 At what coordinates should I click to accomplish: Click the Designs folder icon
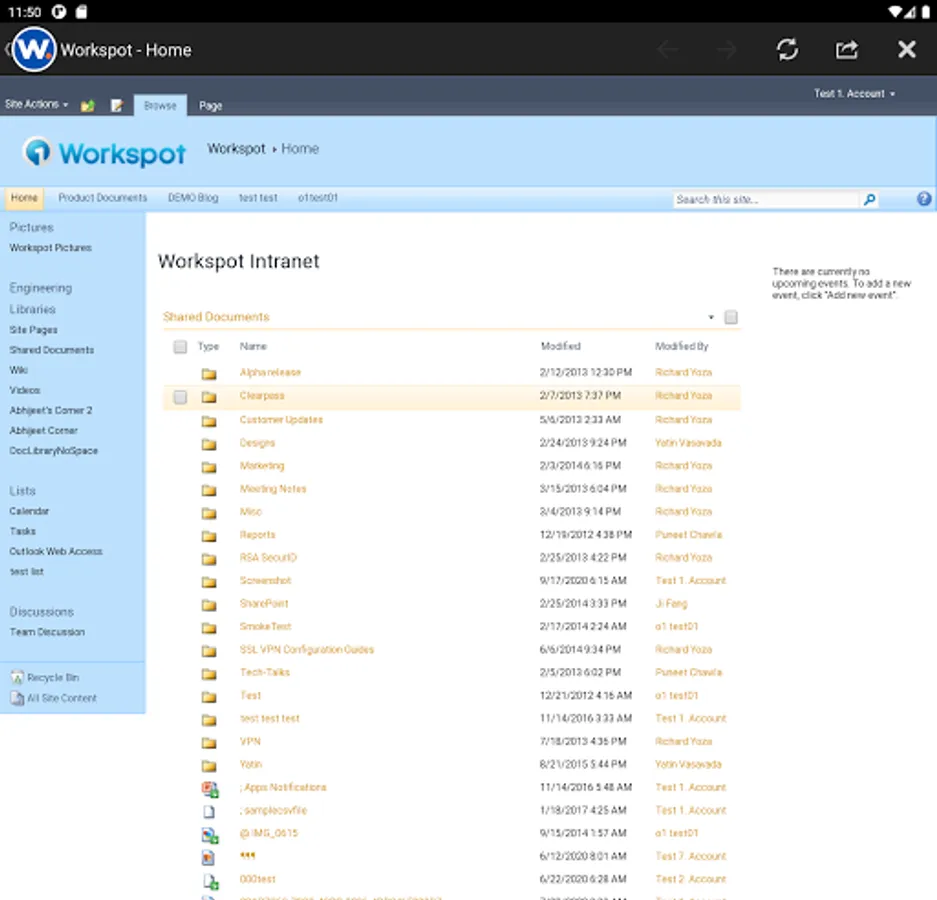pos(209,444)
